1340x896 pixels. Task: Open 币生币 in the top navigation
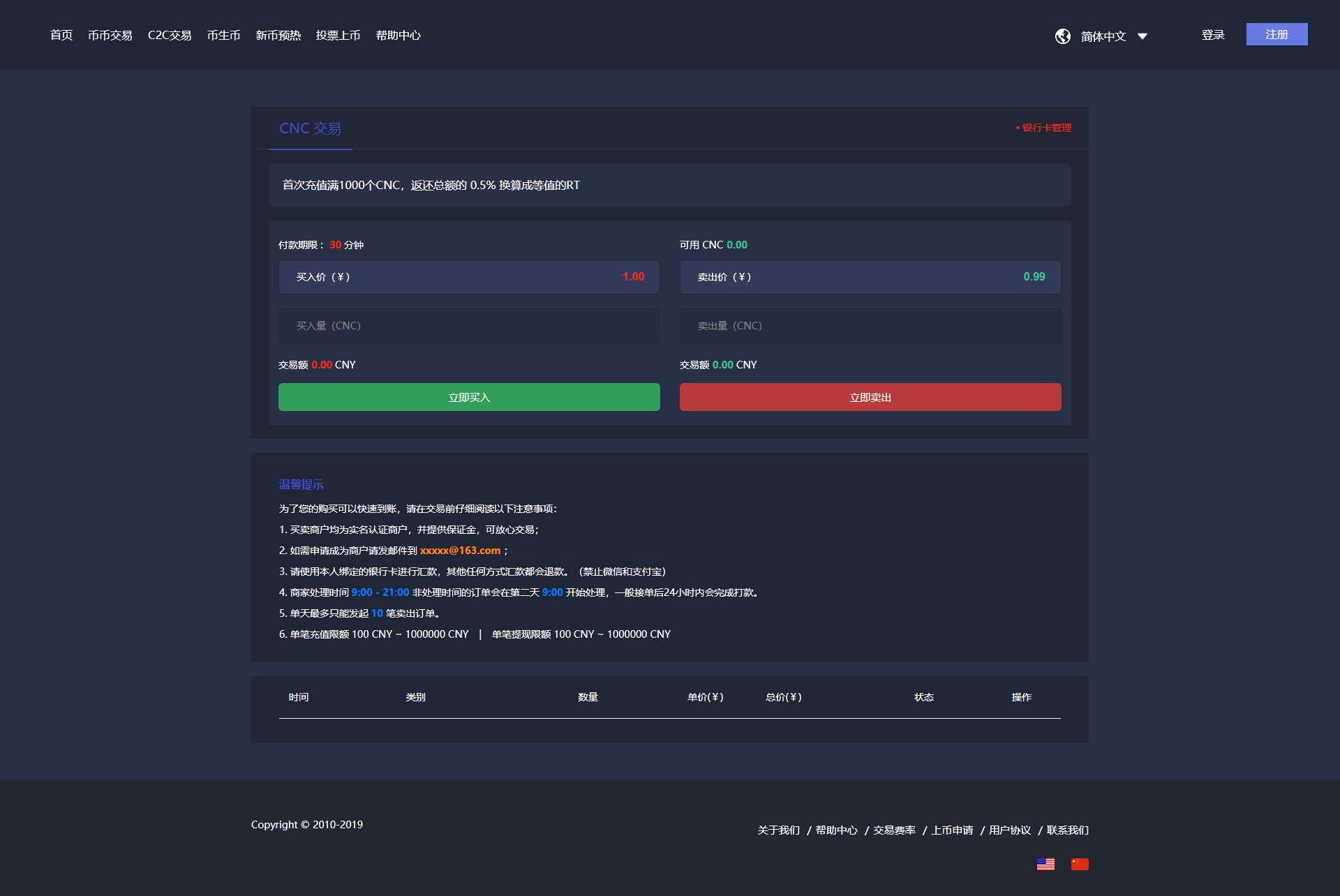point(223,35)
